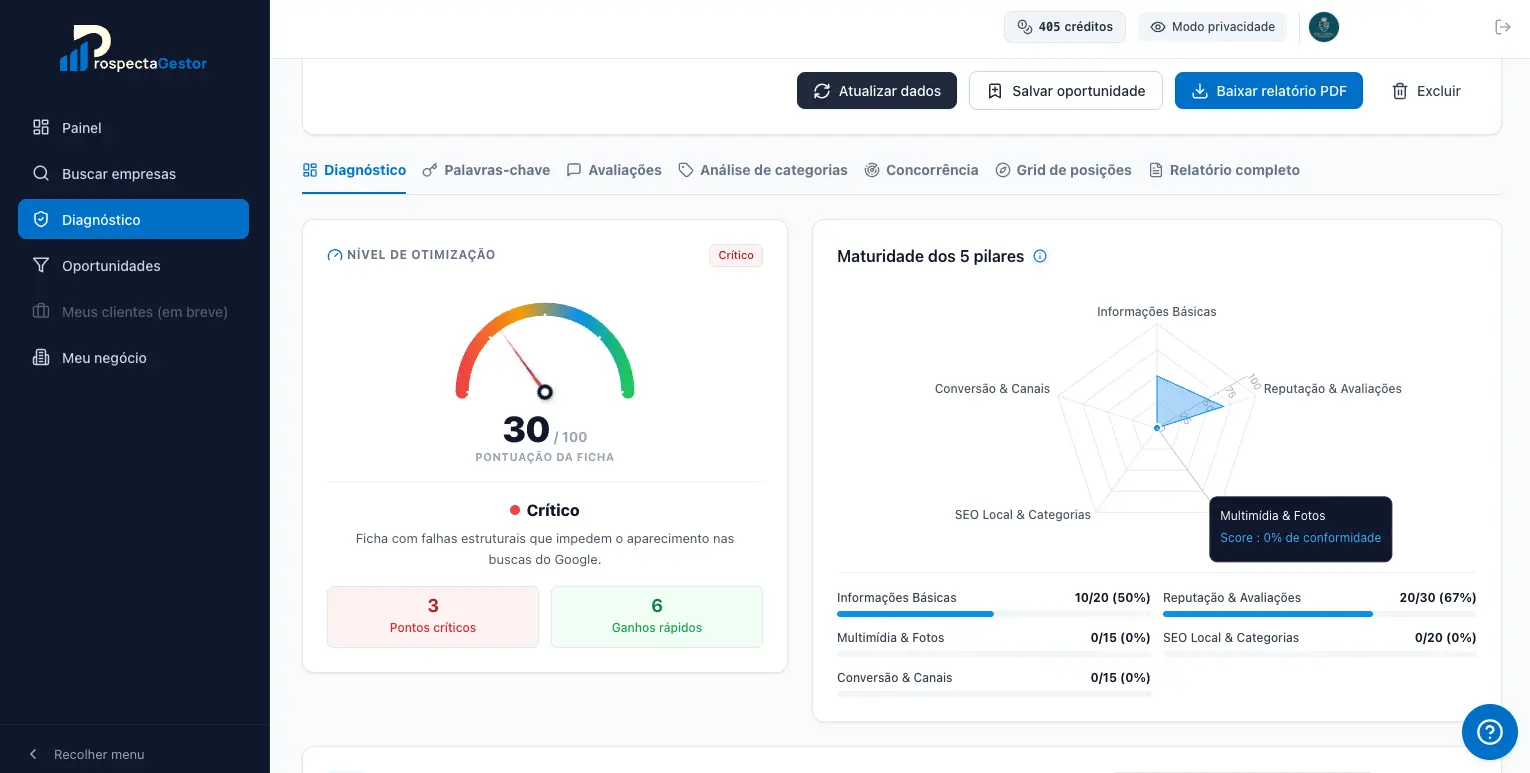Open Painel in the sidebar
Screen dimensions: 1530x773
133,127
